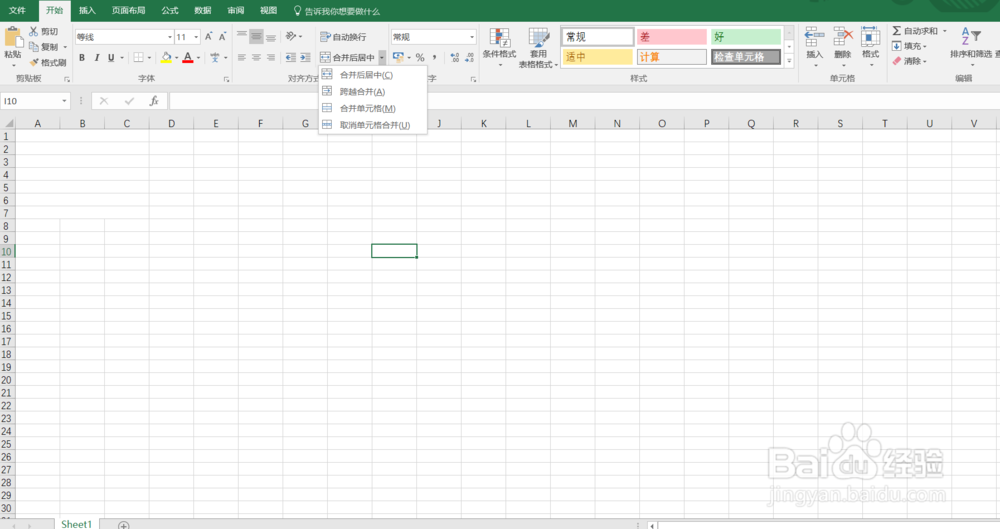Apply comma style number format
This screenshot has height=529, width=1000.
click(434, 57)
